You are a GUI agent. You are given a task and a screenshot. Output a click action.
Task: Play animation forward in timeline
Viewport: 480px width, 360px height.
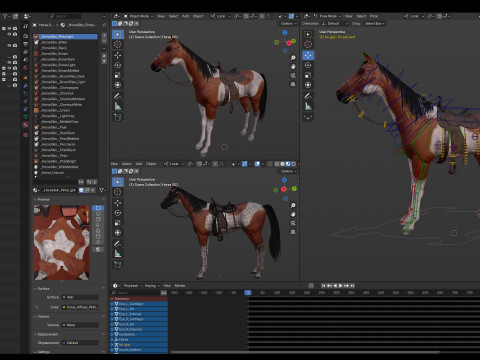[340, 286]
